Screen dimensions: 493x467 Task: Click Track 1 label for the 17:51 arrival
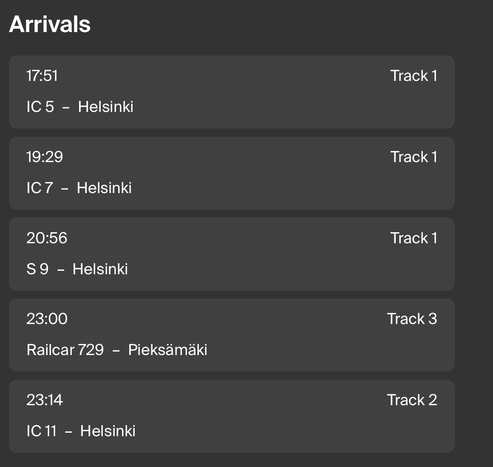pyautogui.click(x=414, y=76)
